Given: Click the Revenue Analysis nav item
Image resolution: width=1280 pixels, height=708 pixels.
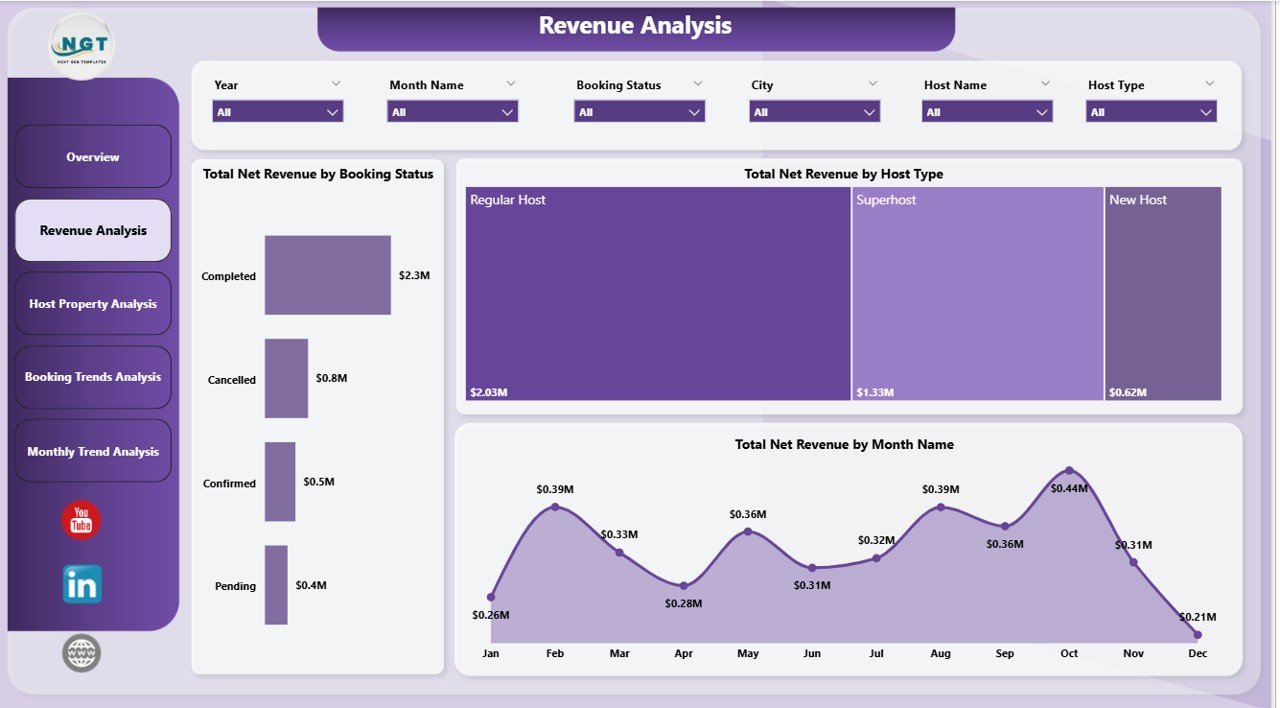Looking at the screenshot, I should point(92,230).
